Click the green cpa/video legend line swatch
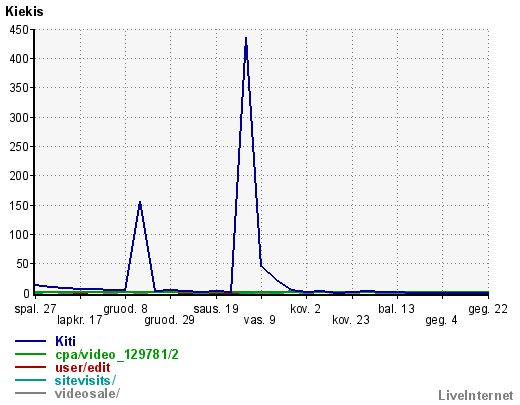 click(x=30, y=354)
